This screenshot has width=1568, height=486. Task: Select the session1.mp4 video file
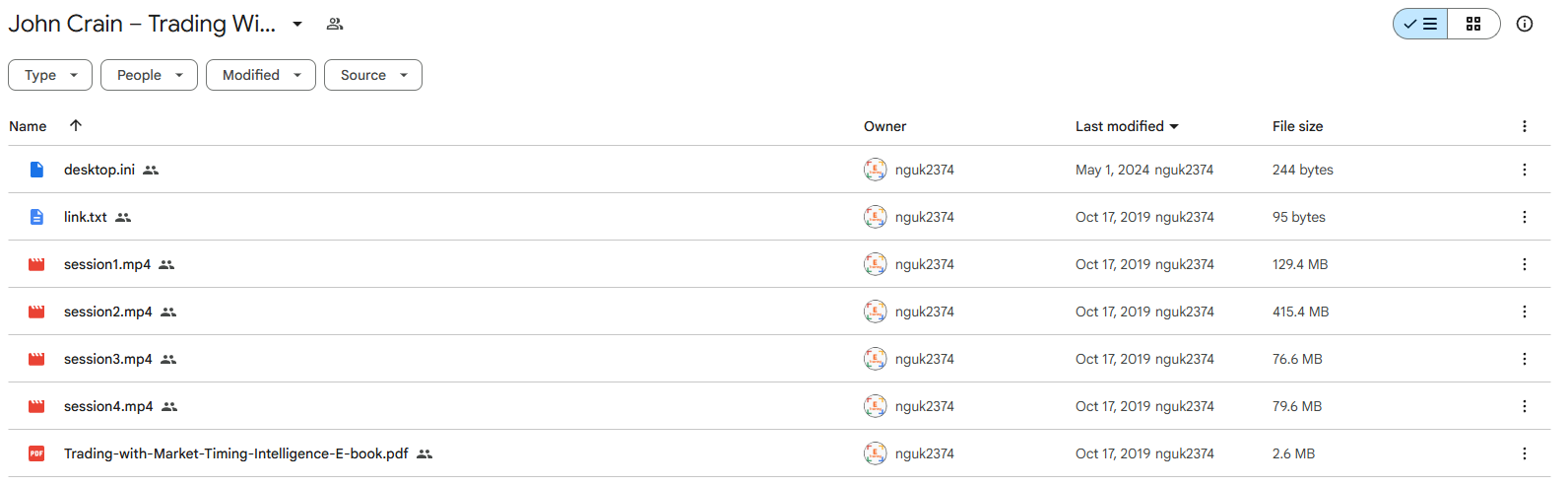(779, 264)
